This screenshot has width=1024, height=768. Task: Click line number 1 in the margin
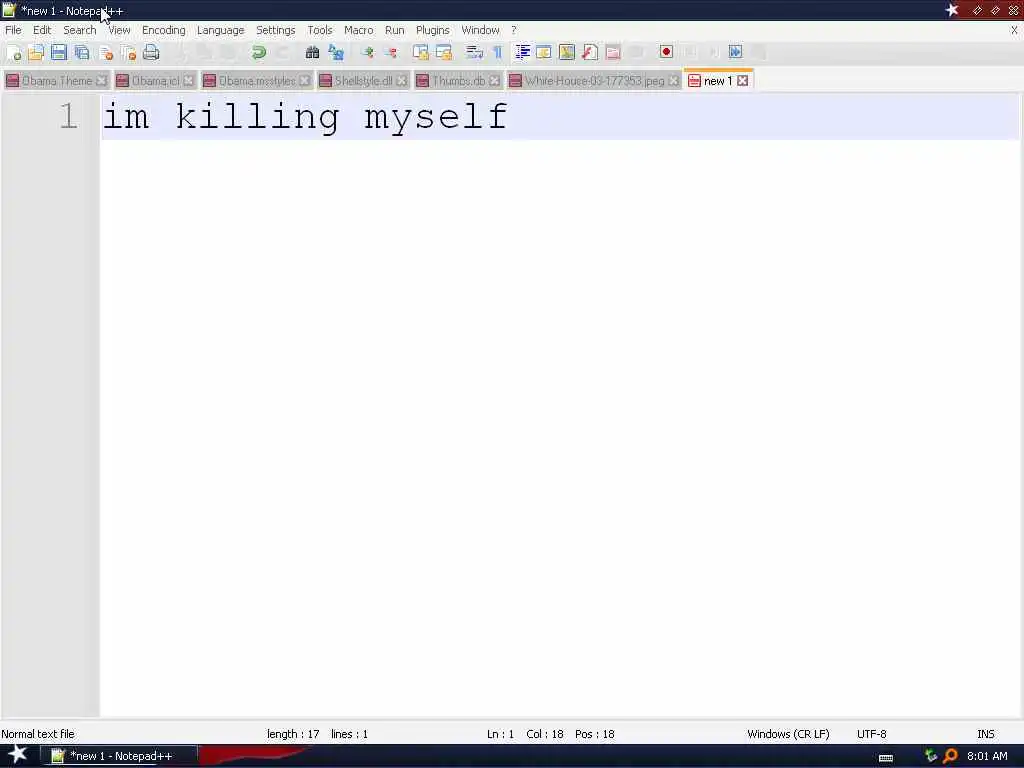click(x=69, y=117)
